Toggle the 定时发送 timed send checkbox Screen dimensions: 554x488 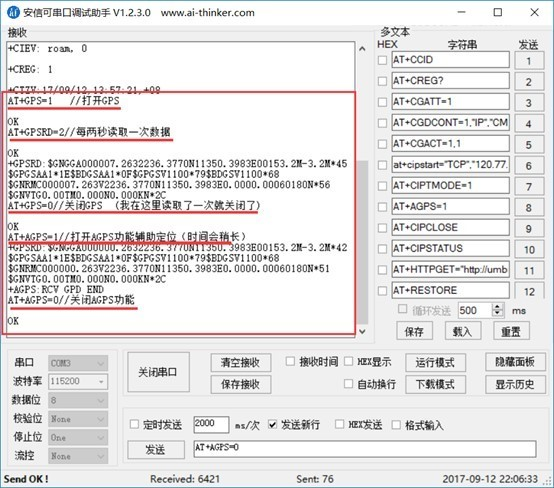coord(134,424)
